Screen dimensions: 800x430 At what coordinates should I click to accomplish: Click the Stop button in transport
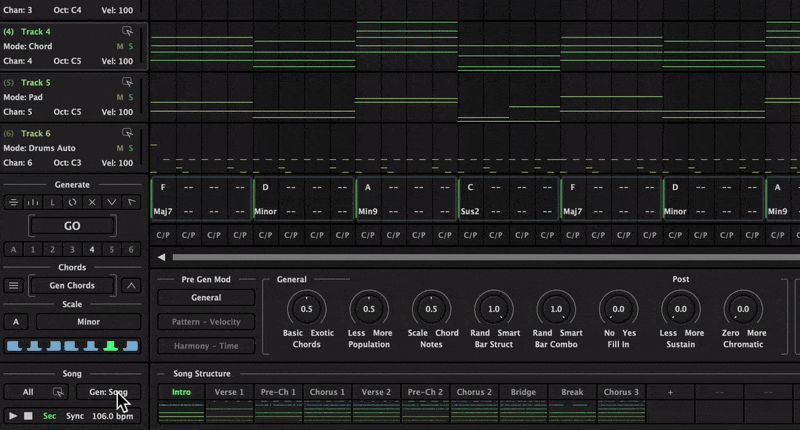(x=29, y=415)
